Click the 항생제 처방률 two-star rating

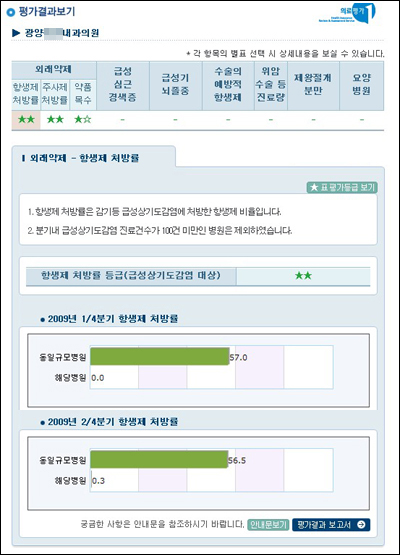point(26,120)
